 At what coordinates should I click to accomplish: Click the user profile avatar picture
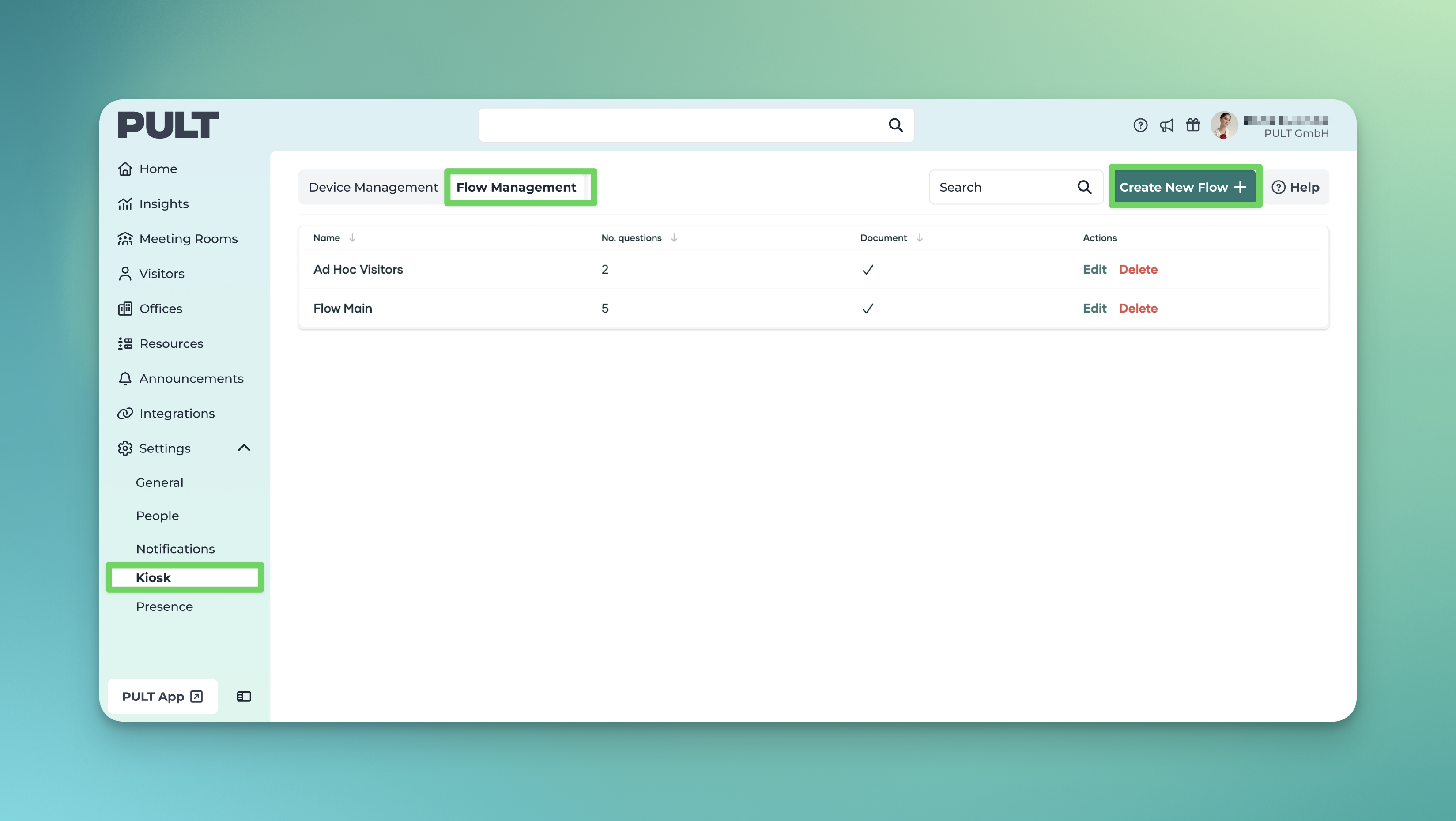(1224, 125)
